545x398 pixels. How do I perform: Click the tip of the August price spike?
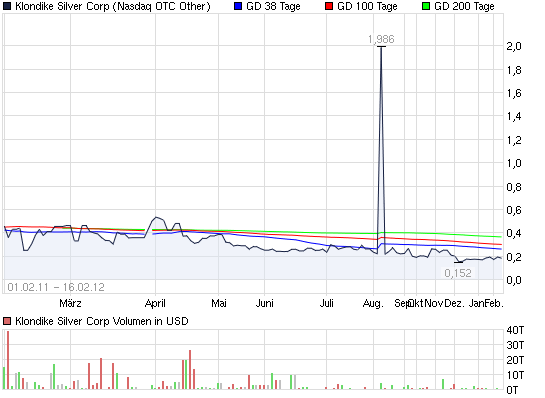381,47
